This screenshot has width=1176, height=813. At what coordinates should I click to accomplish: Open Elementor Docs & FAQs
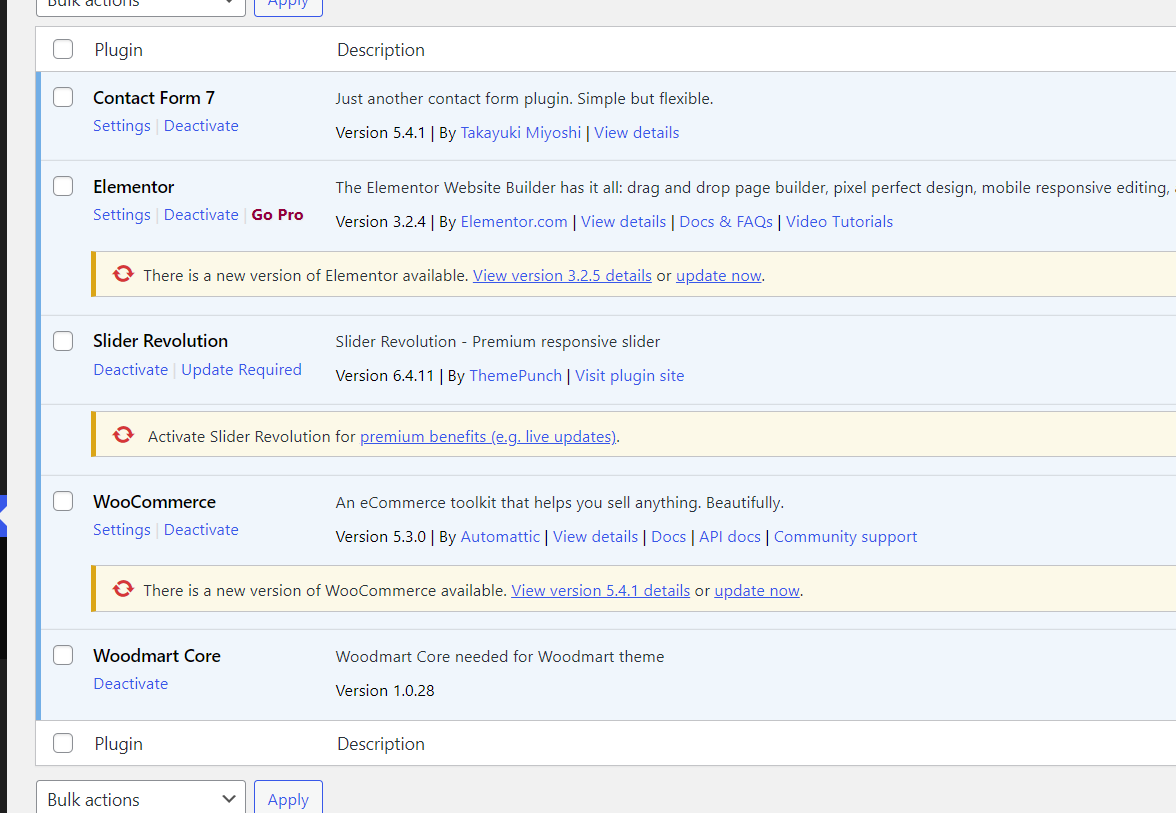pyautogui.click(x=726, y=222)
